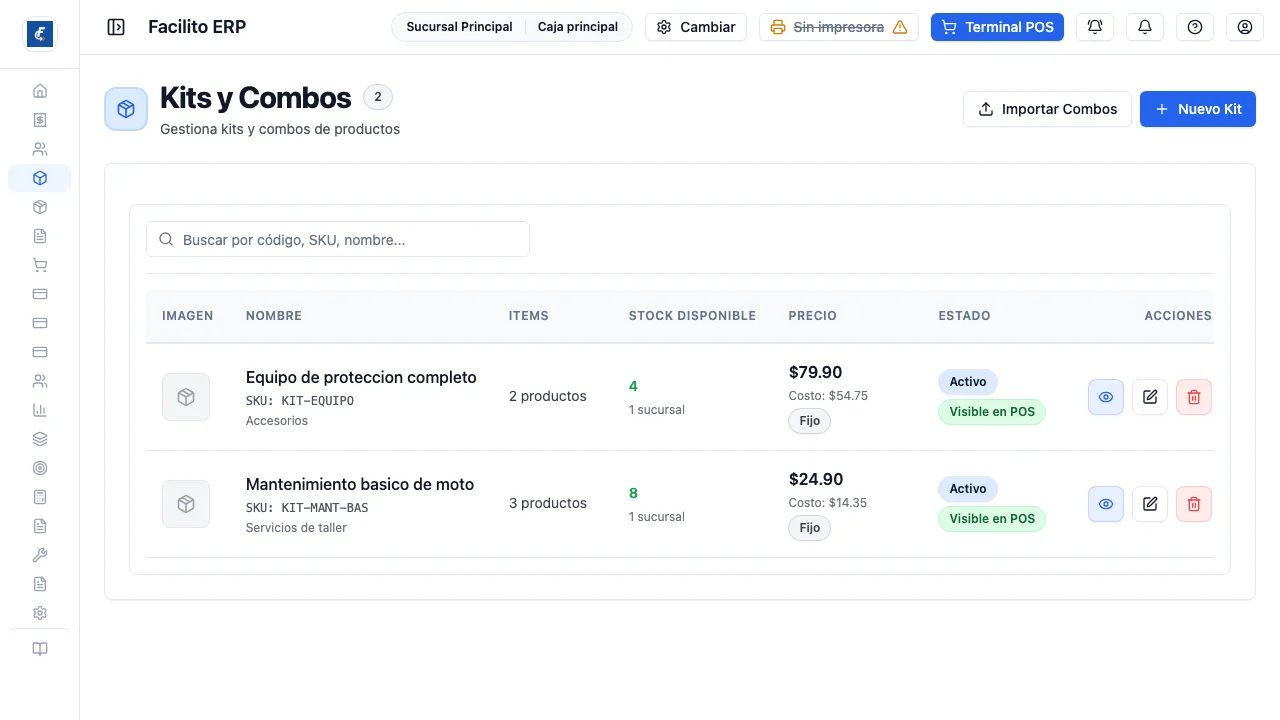1280x720 pixels.
Task: View the Equipo de proteccion completo kit
Action: [1106, 397]
